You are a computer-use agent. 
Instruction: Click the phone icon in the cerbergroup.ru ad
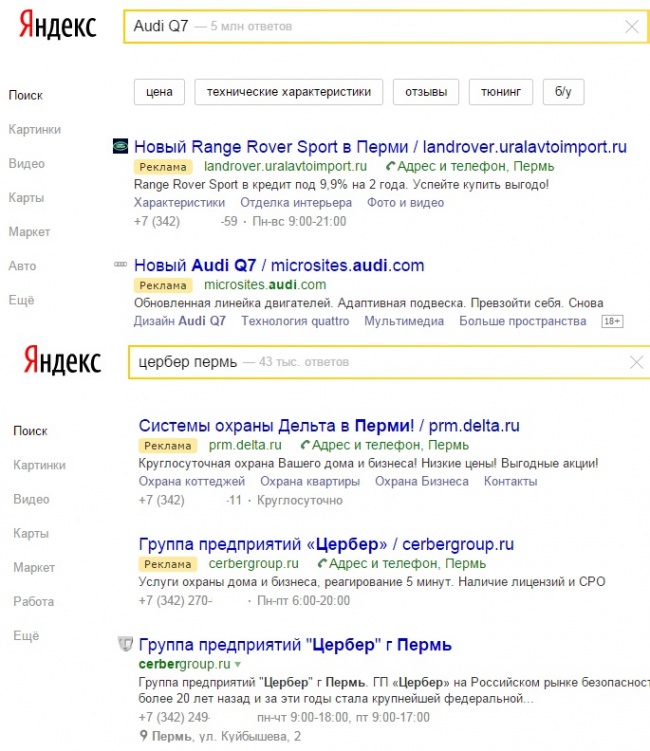(322, 563)
